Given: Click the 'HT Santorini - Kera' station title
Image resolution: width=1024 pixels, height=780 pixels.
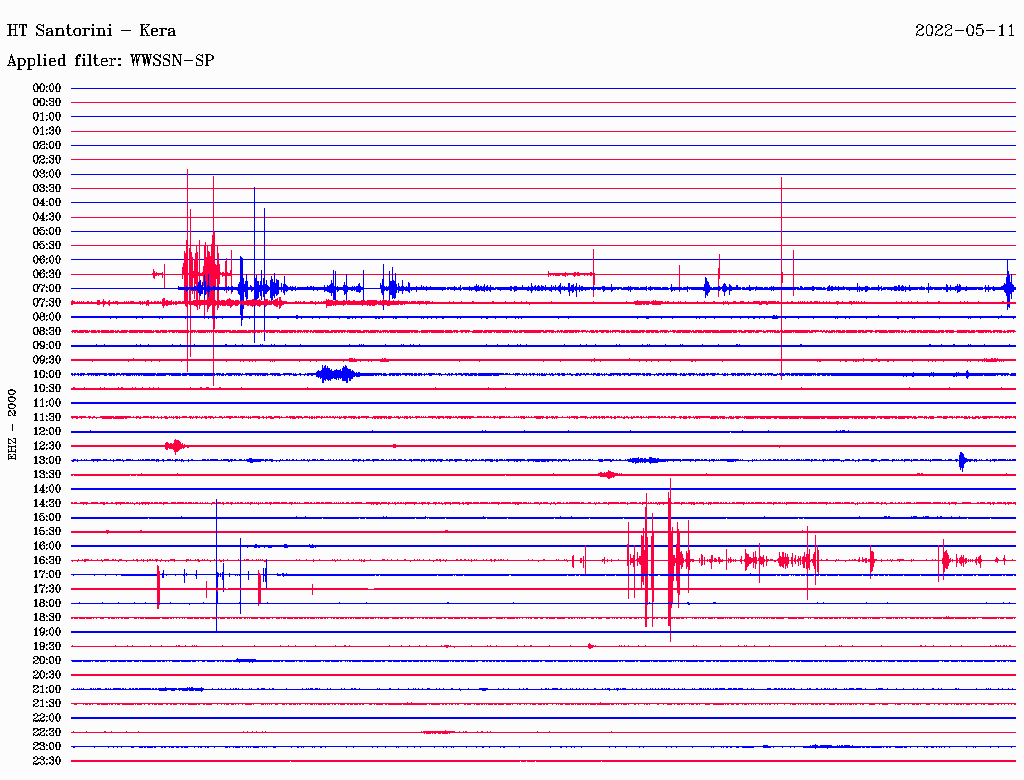Looking at the screenshot, I should 91,31.
